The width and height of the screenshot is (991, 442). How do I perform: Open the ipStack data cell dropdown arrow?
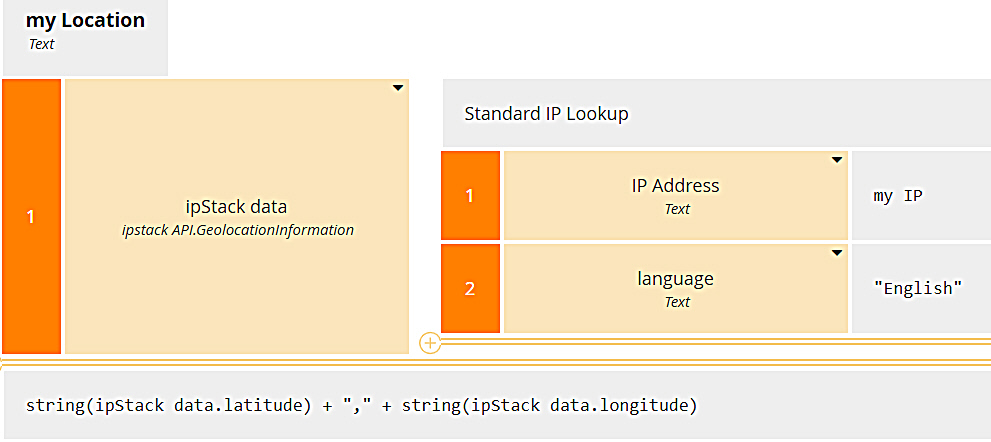tap(397, 89)
